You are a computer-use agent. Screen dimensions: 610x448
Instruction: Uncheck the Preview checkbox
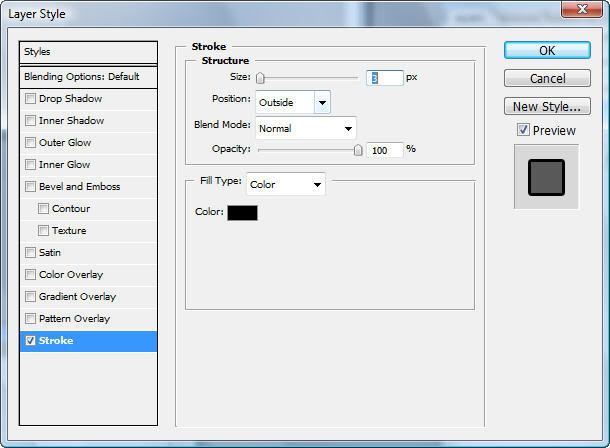[x=523, y=130]
